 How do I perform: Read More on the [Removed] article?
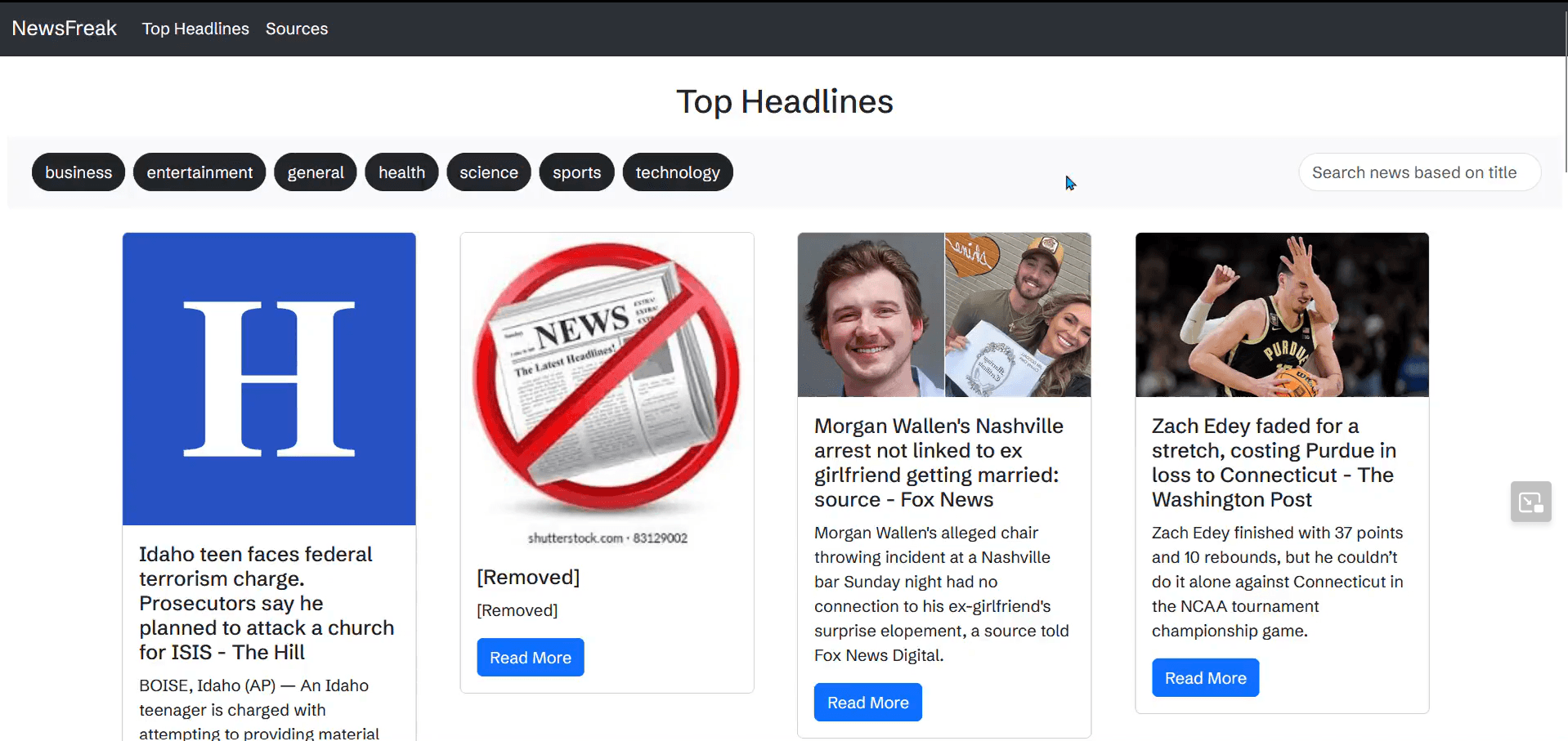[x=531, y=658]
